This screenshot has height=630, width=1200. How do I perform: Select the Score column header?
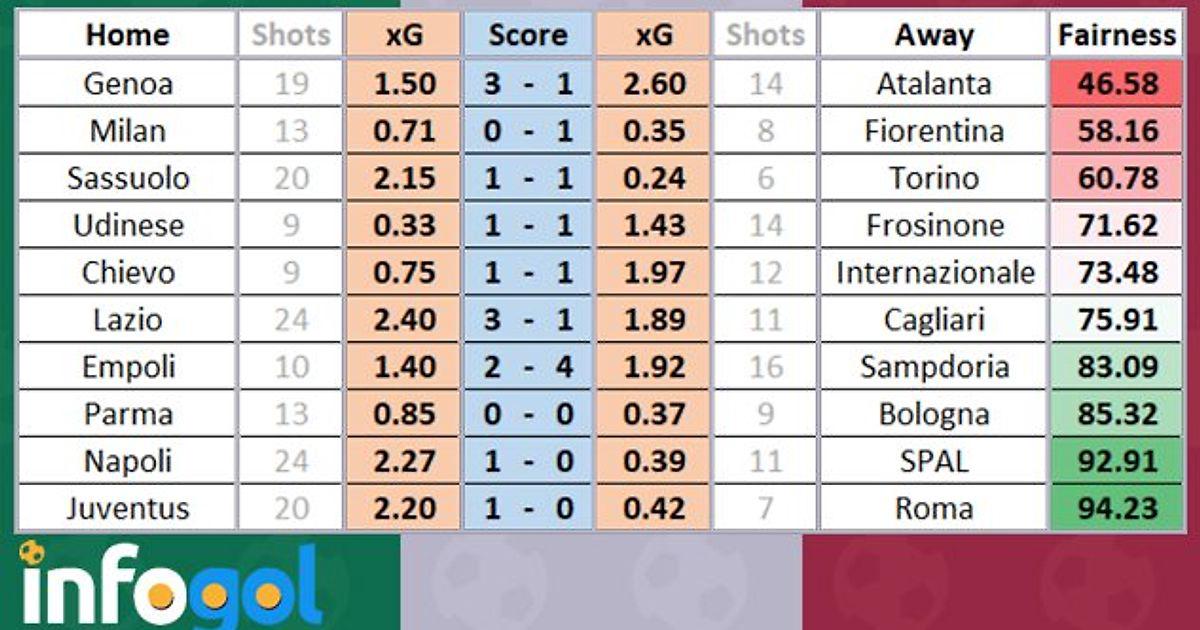pos(528,35)
